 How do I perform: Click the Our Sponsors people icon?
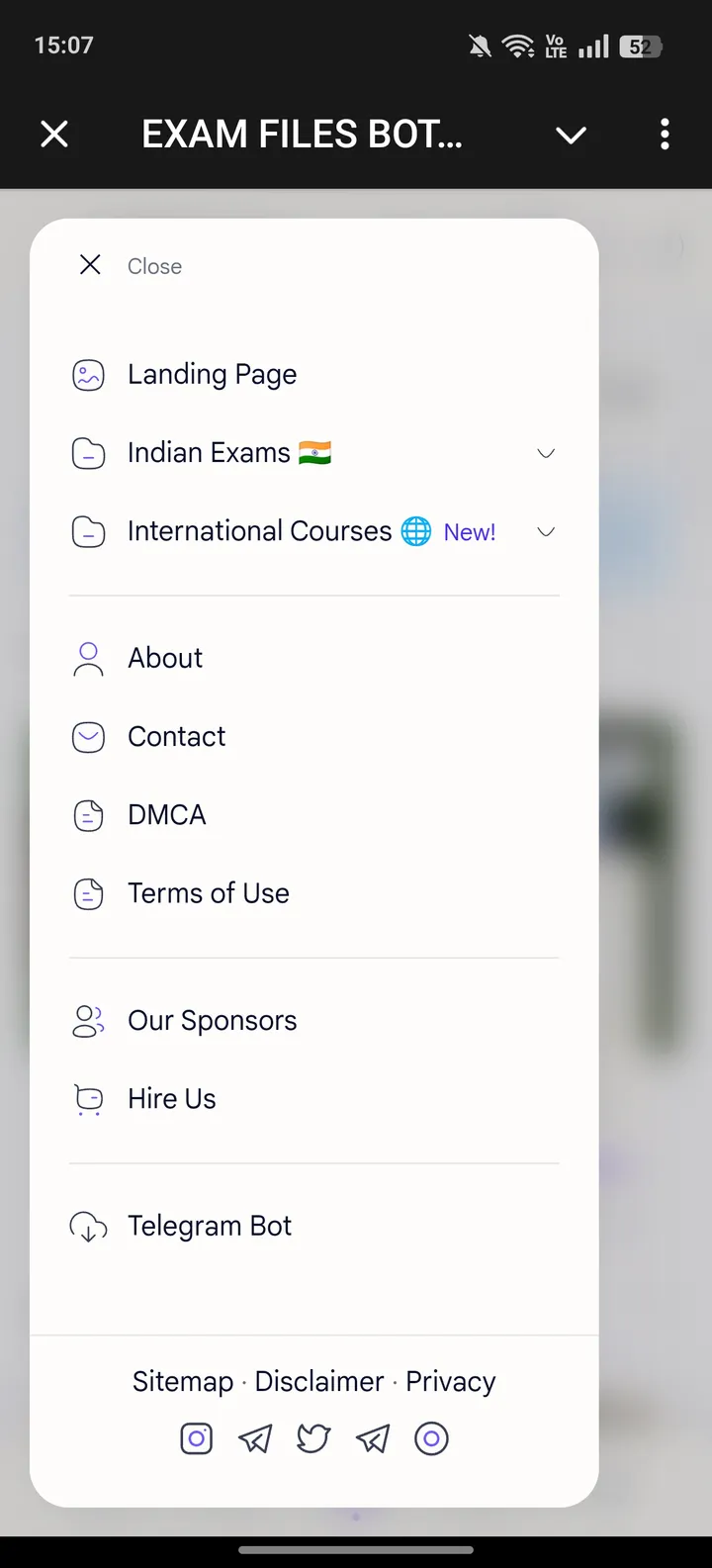88,1021
